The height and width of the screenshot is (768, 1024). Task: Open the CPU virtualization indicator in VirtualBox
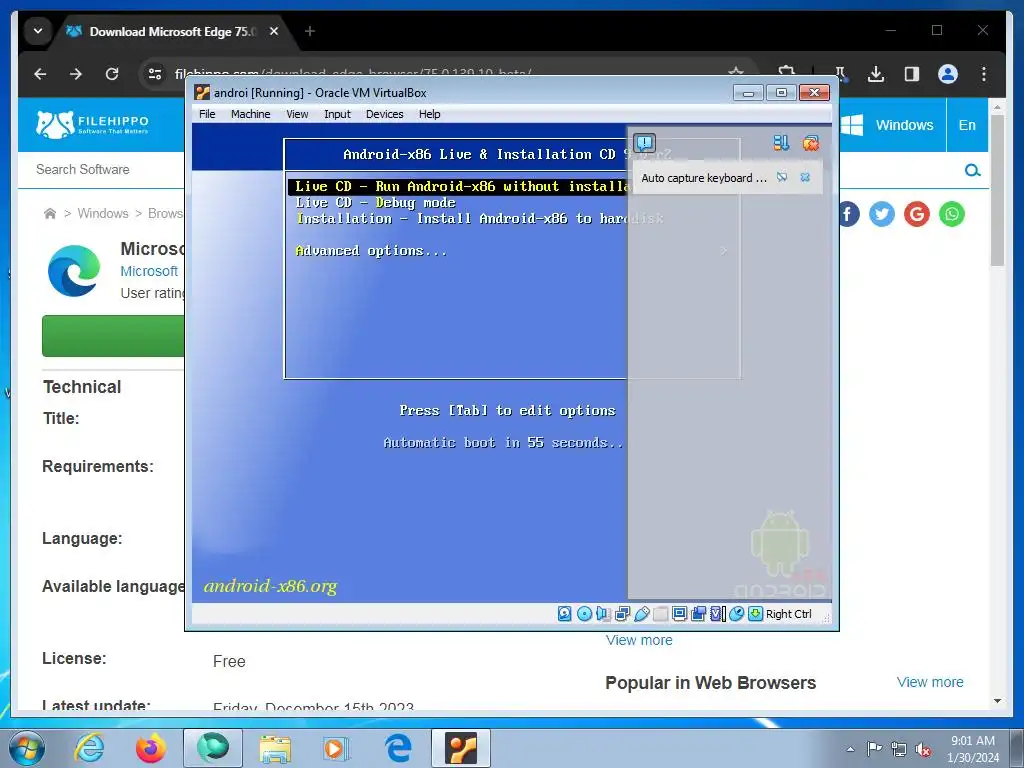click(718, 614)
